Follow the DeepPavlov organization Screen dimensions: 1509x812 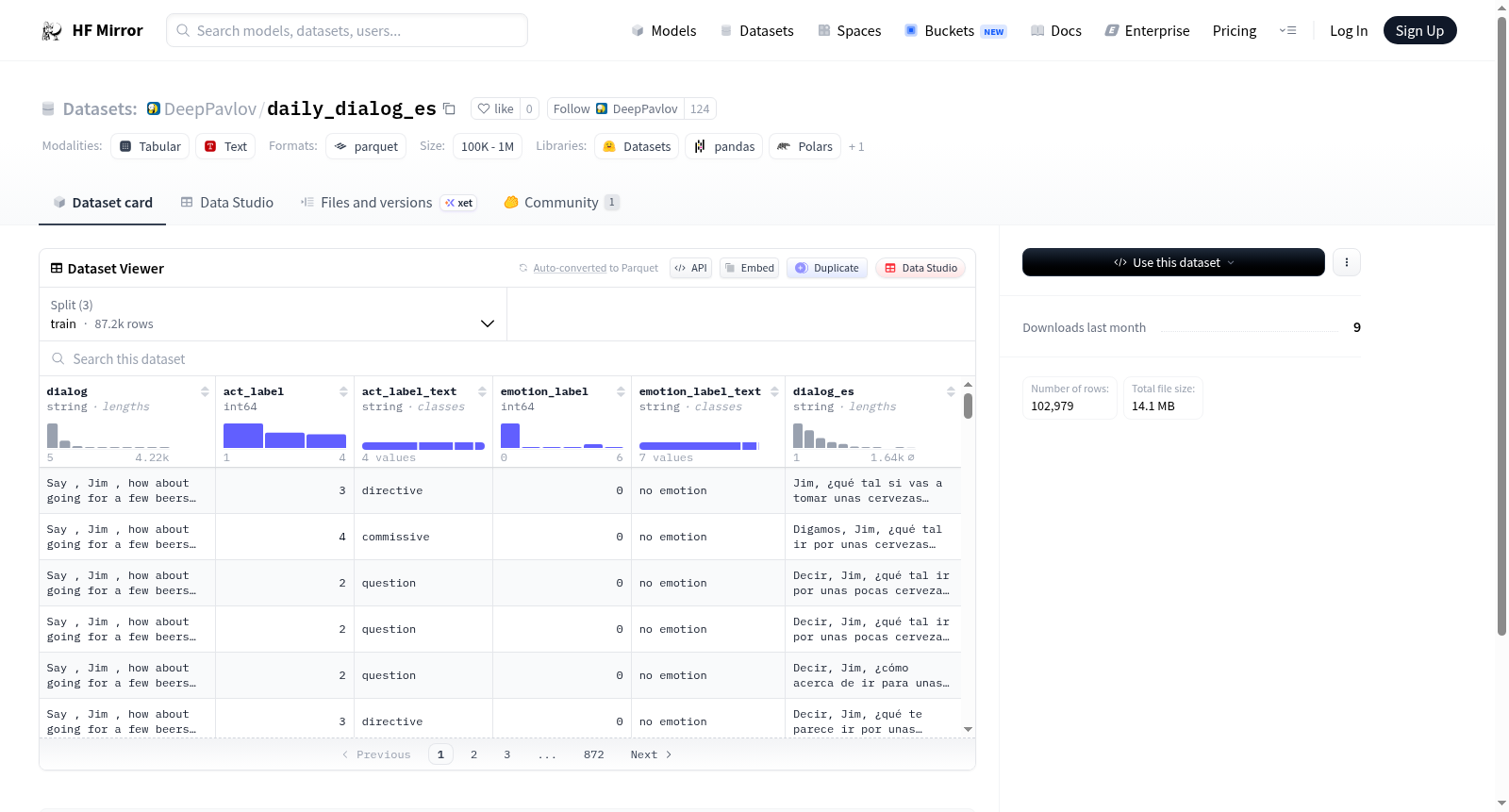(616, 108)
